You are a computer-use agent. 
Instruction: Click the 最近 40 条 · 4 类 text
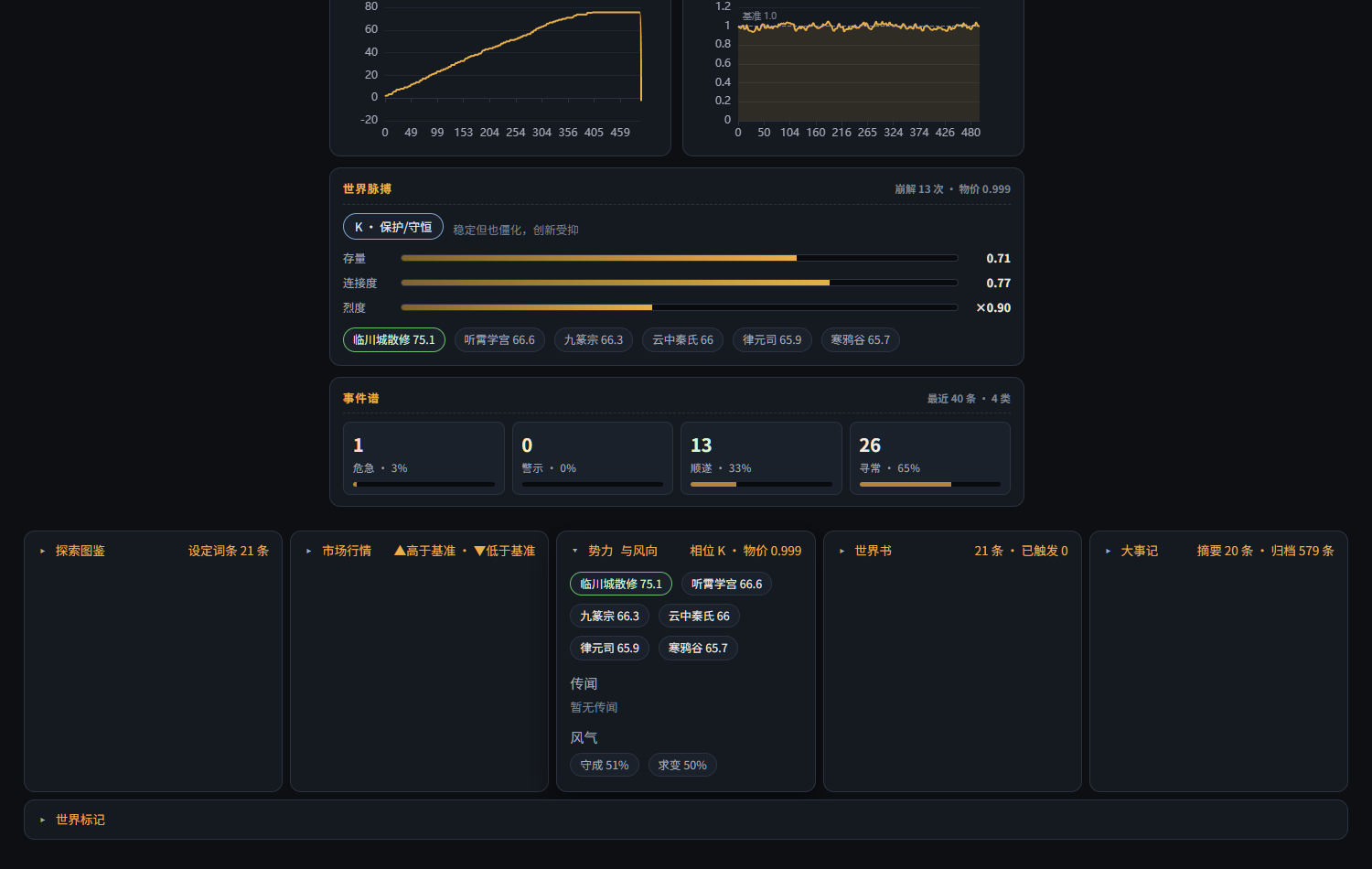click(x=969, y=399)
